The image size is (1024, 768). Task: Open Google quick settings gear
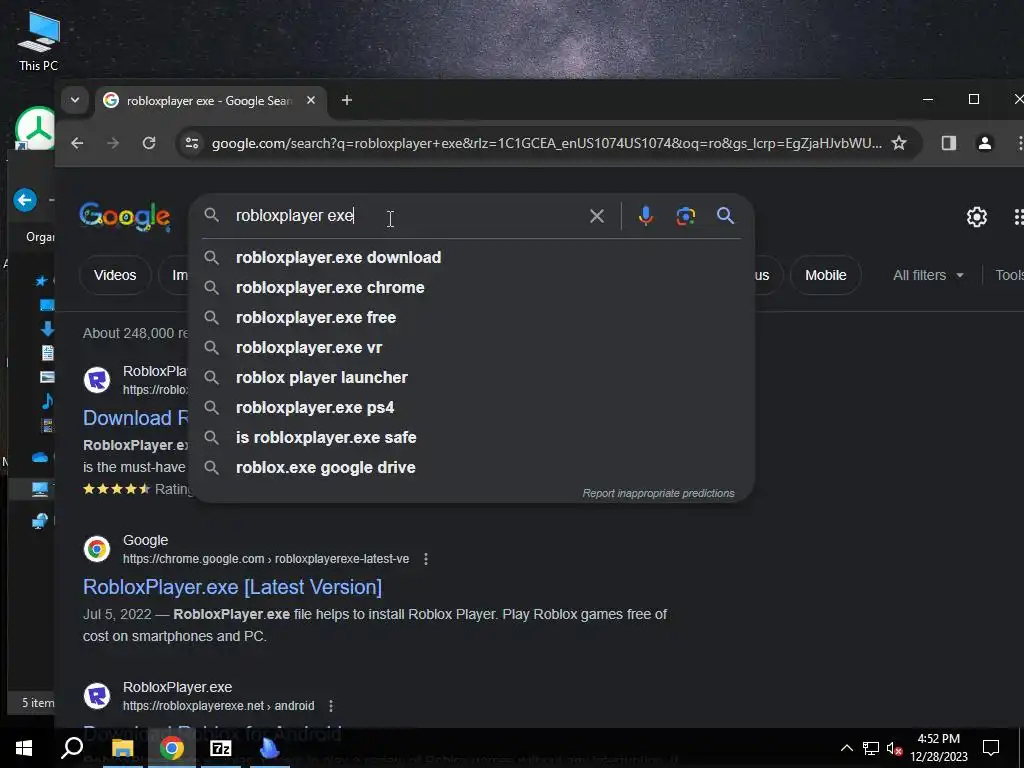(976, 217)
